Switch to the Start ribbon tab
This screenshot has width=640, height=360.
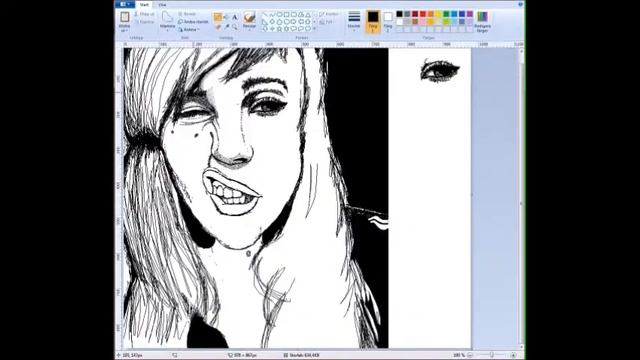pos(144,5)
